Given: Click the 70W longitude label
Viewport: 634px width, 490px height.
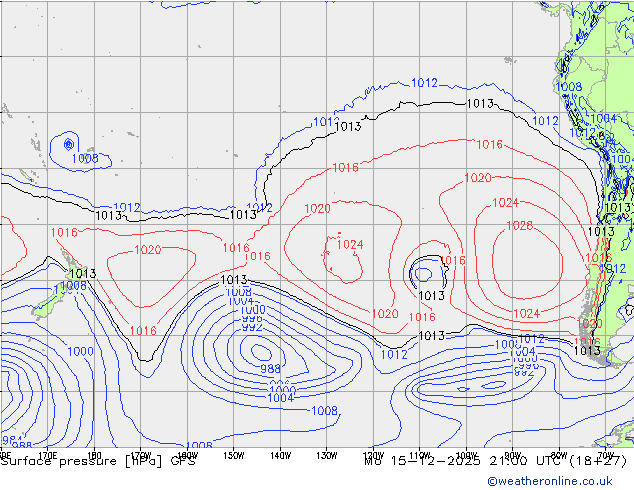Looking at the screenshot, I should click(606, 455).
